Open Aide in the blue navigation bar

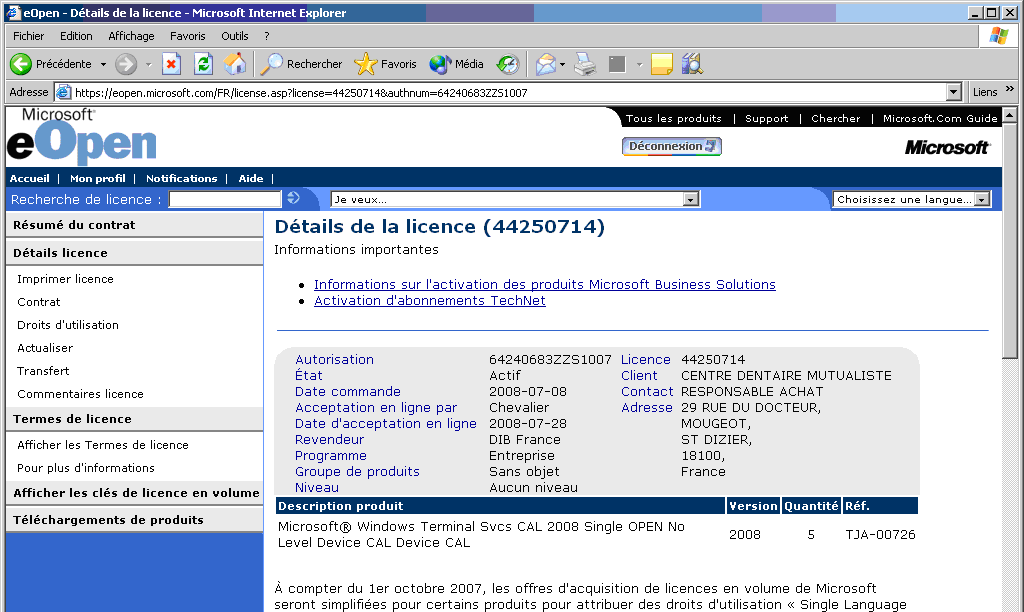251,178
